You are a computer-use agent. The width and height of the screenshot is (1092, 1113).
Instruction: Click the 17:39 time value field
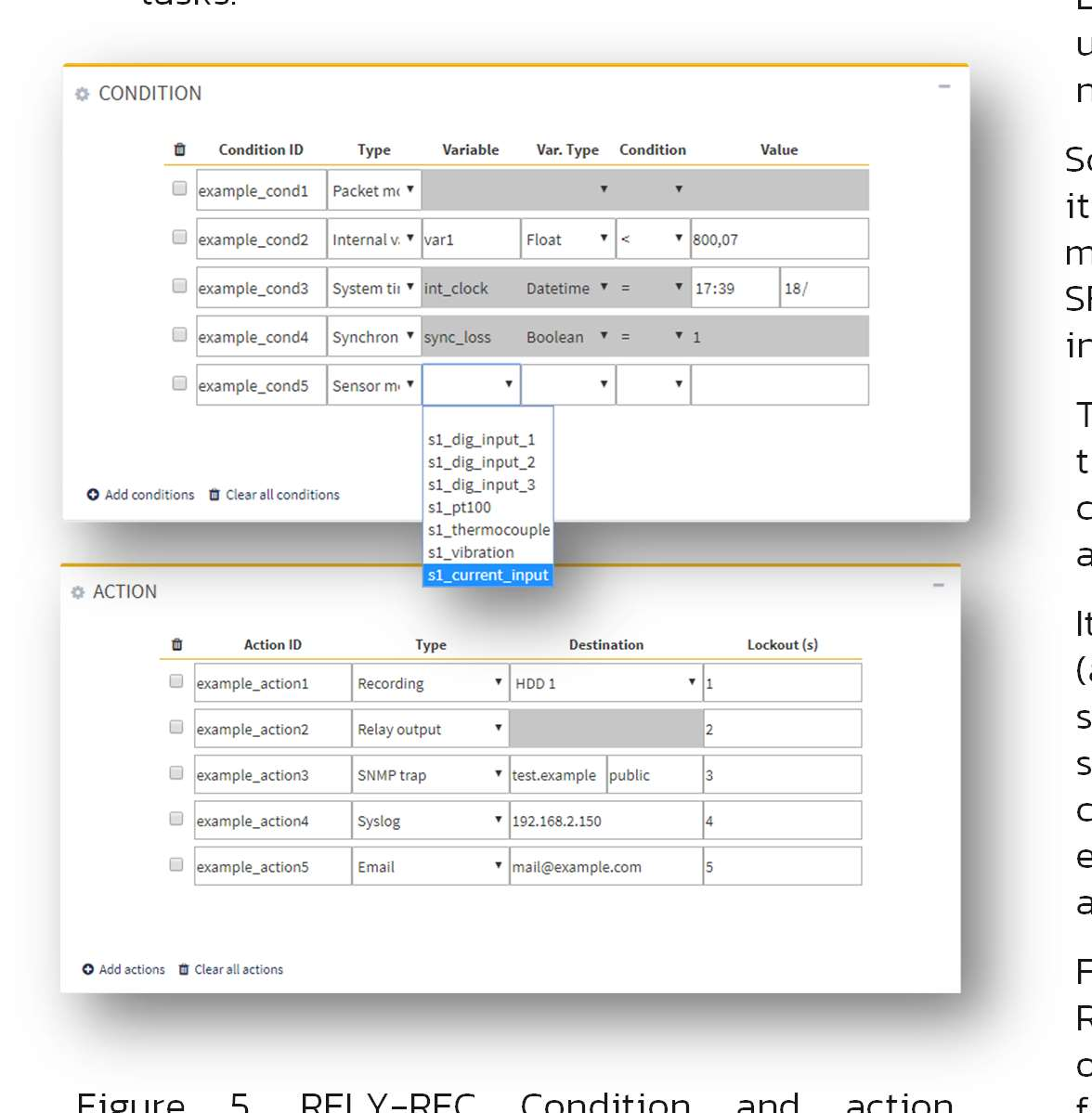click(x=734, y=288)
